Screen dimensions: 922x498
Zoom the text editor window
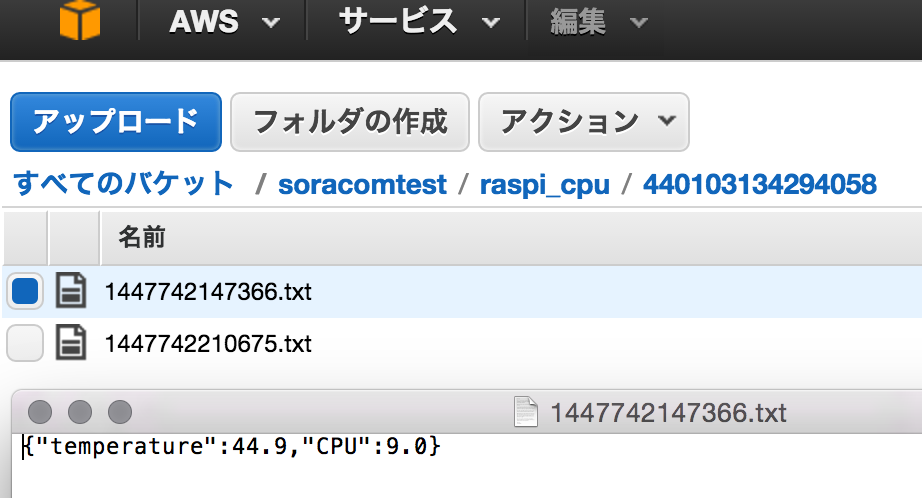point(120,412)
